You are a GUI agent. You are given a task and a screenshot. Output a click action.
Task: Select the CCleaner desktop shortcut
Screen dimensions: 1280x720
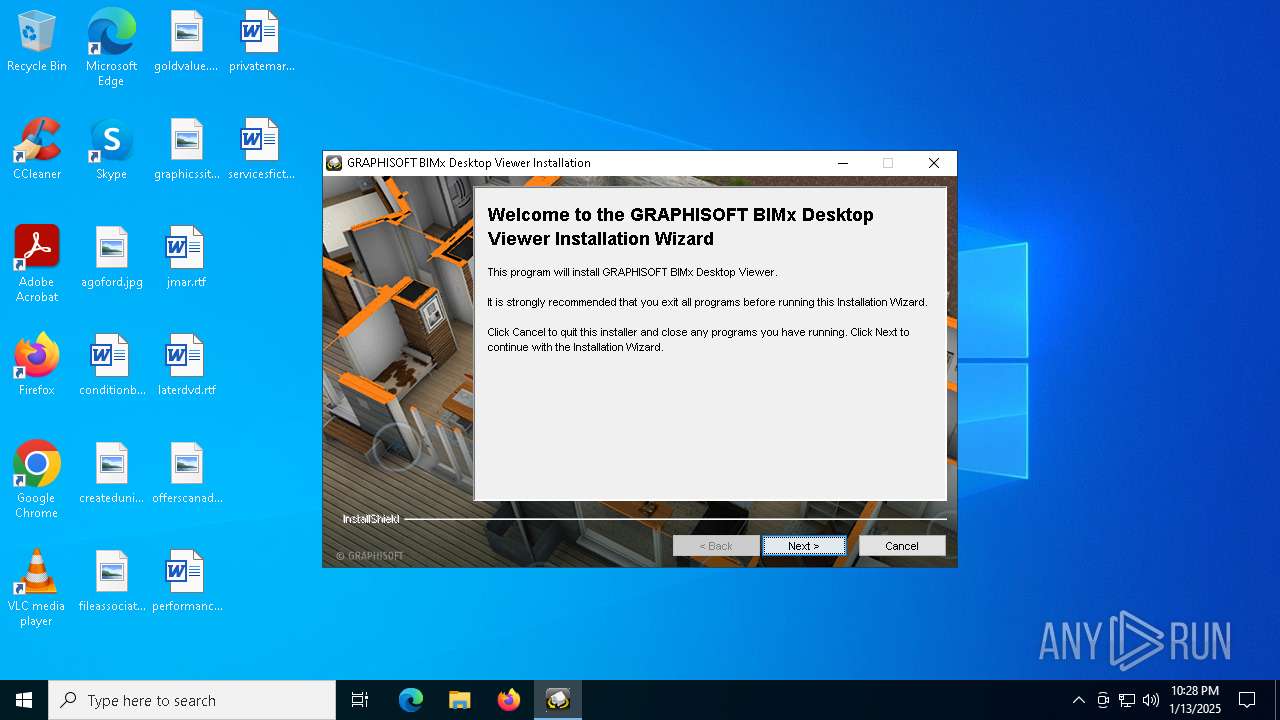pyautogui.click(x=37, y=150)
